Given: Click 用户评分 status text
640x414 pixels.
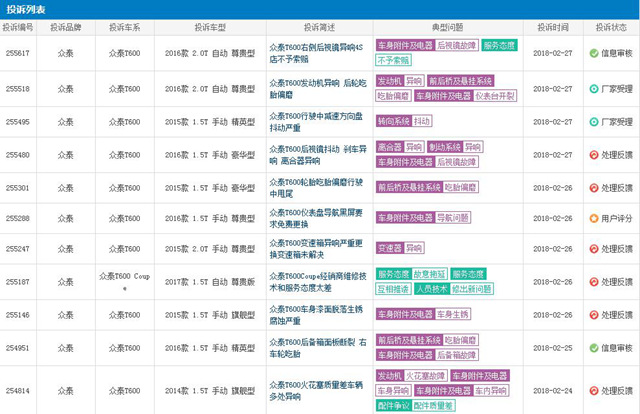Looking at the screenshot, I should click(x=617, y=218).
